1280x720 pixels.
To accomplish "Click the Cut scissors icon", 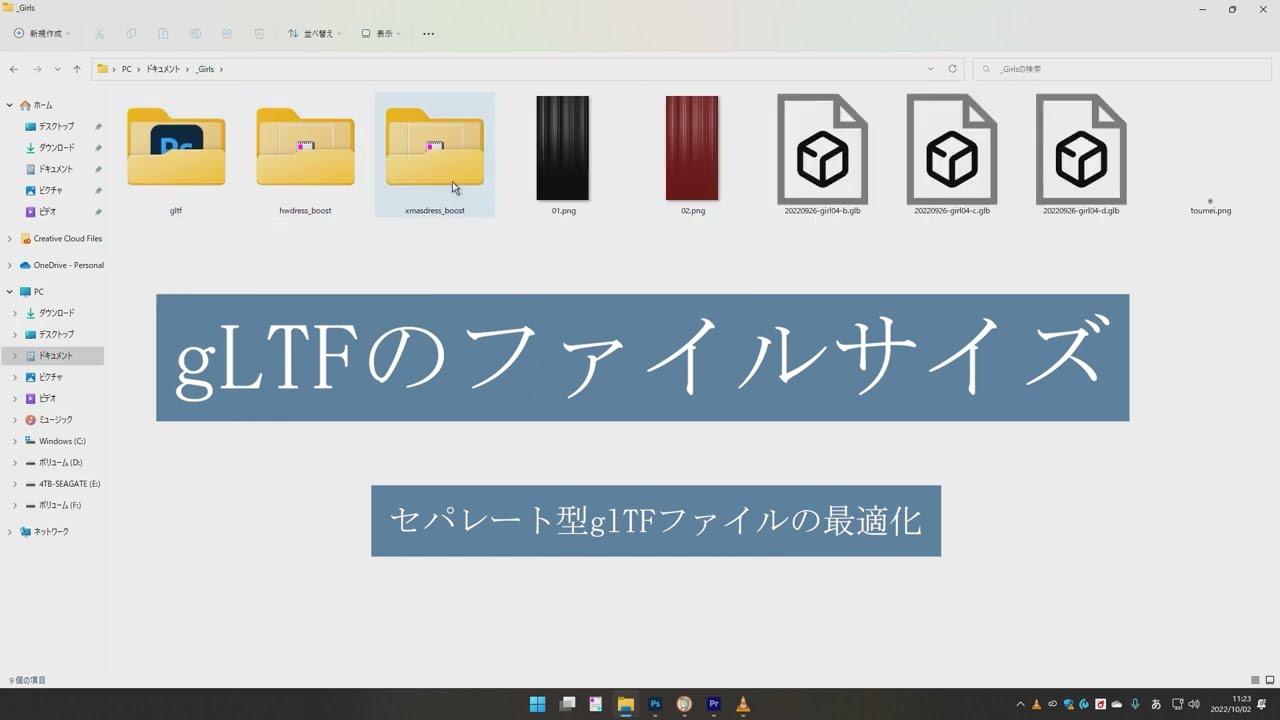I will 99,34.
